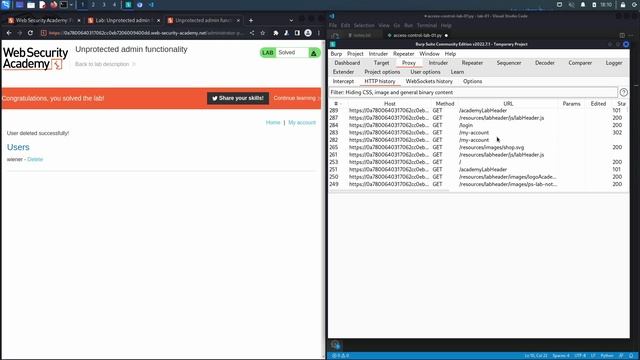Click the Web Security Academy logo
The image size is (640, 360).
[x=35, y=58]
